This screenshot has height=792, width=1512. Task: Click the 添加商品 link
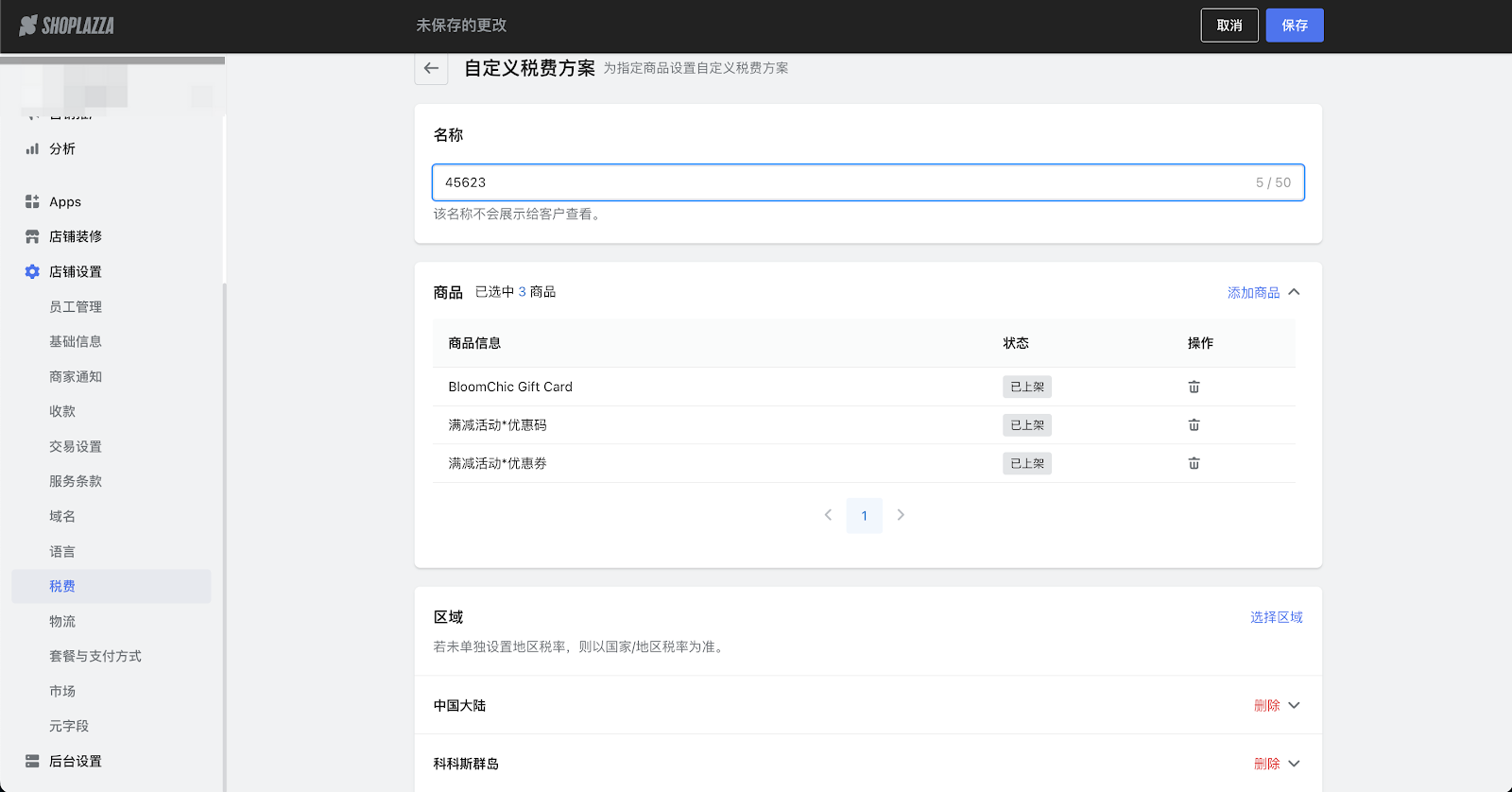click(1253, 293)
